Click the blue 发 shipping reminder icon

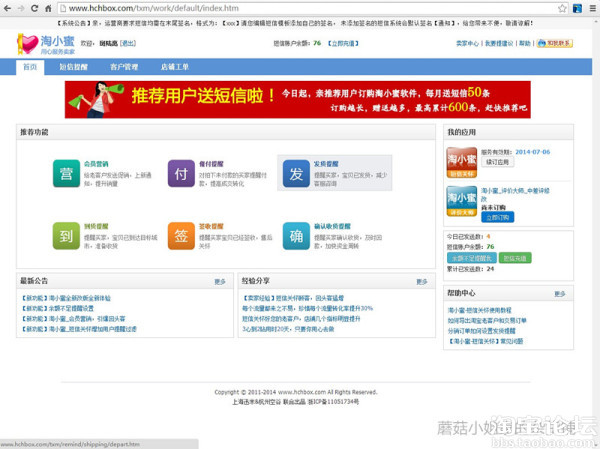click(x=296, y=173)
